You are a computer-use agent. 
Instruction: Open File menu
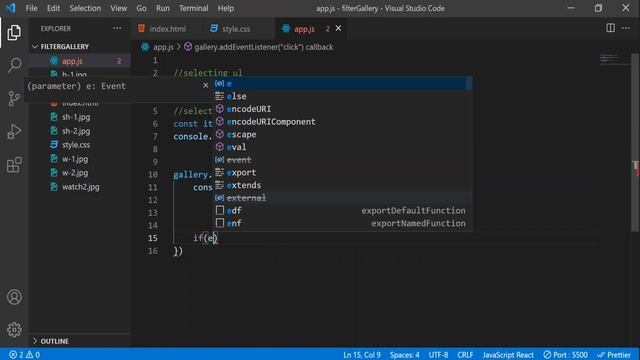[31, 8]
